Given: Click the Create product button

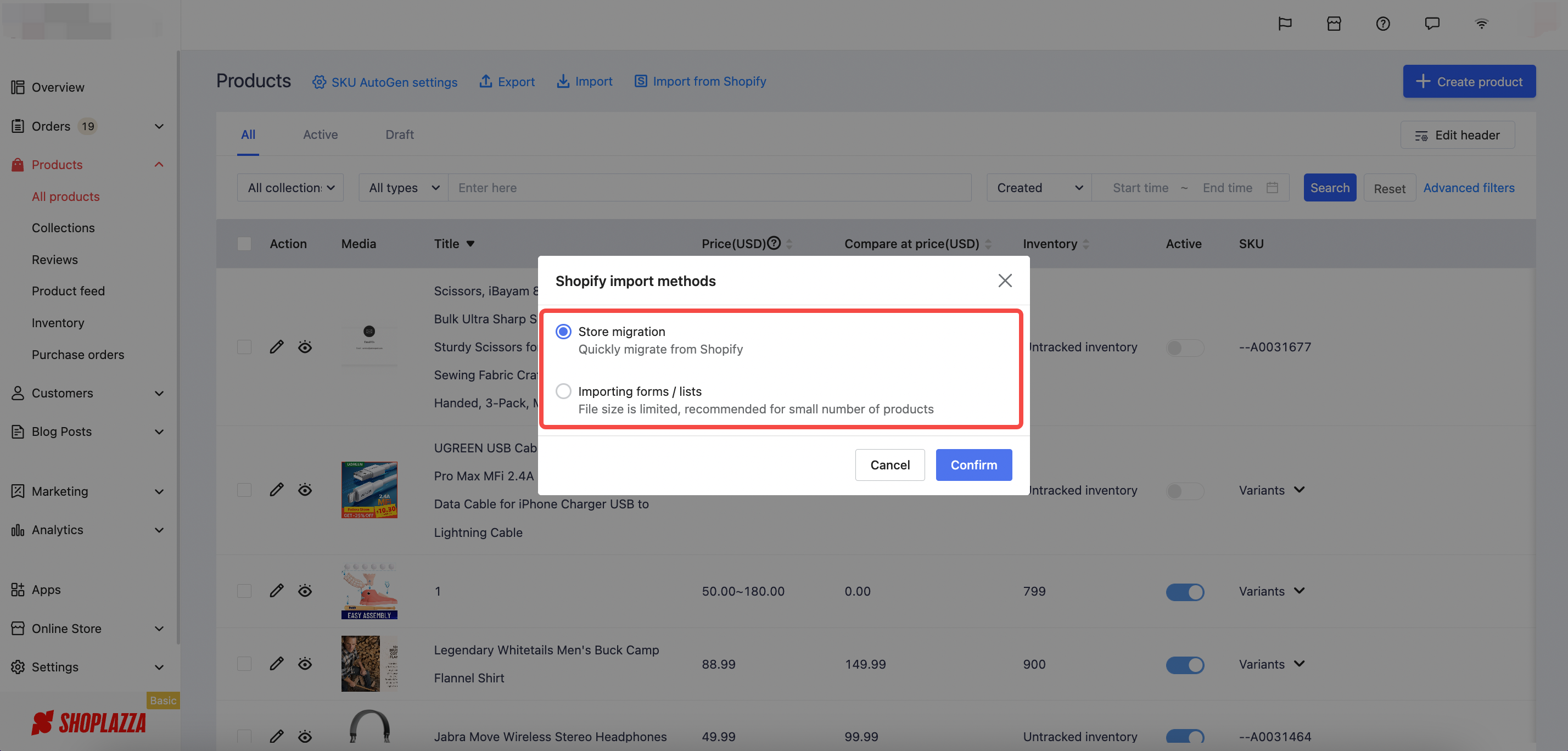Looking at the screenshot, I should (1469, 81).
